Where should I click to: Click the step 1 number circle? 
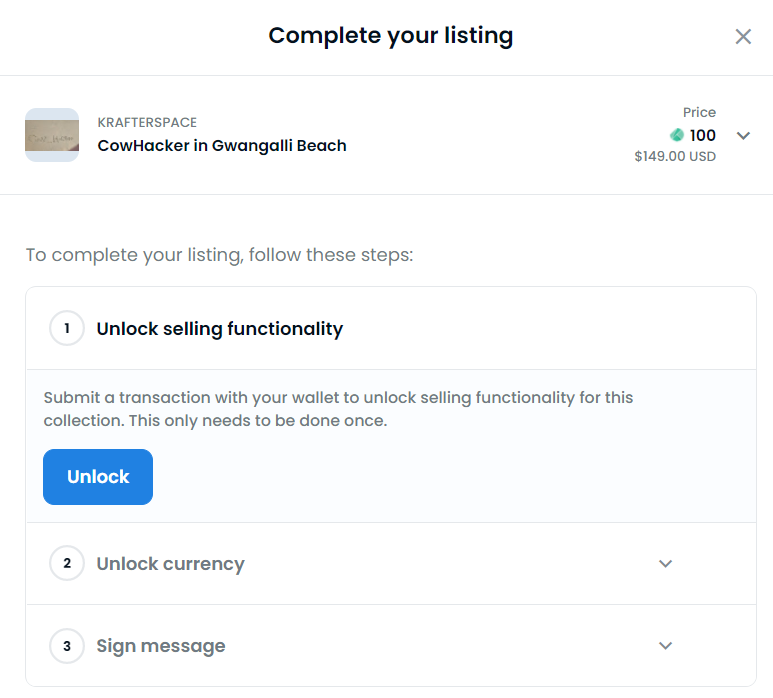pyautogui.click(x=67, y=328)
